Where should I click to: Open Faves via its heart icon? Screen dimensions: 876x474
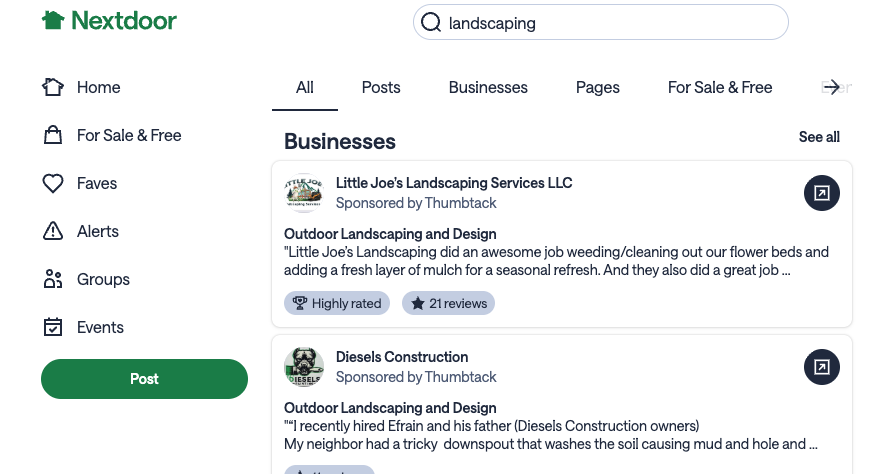[53, 183]
